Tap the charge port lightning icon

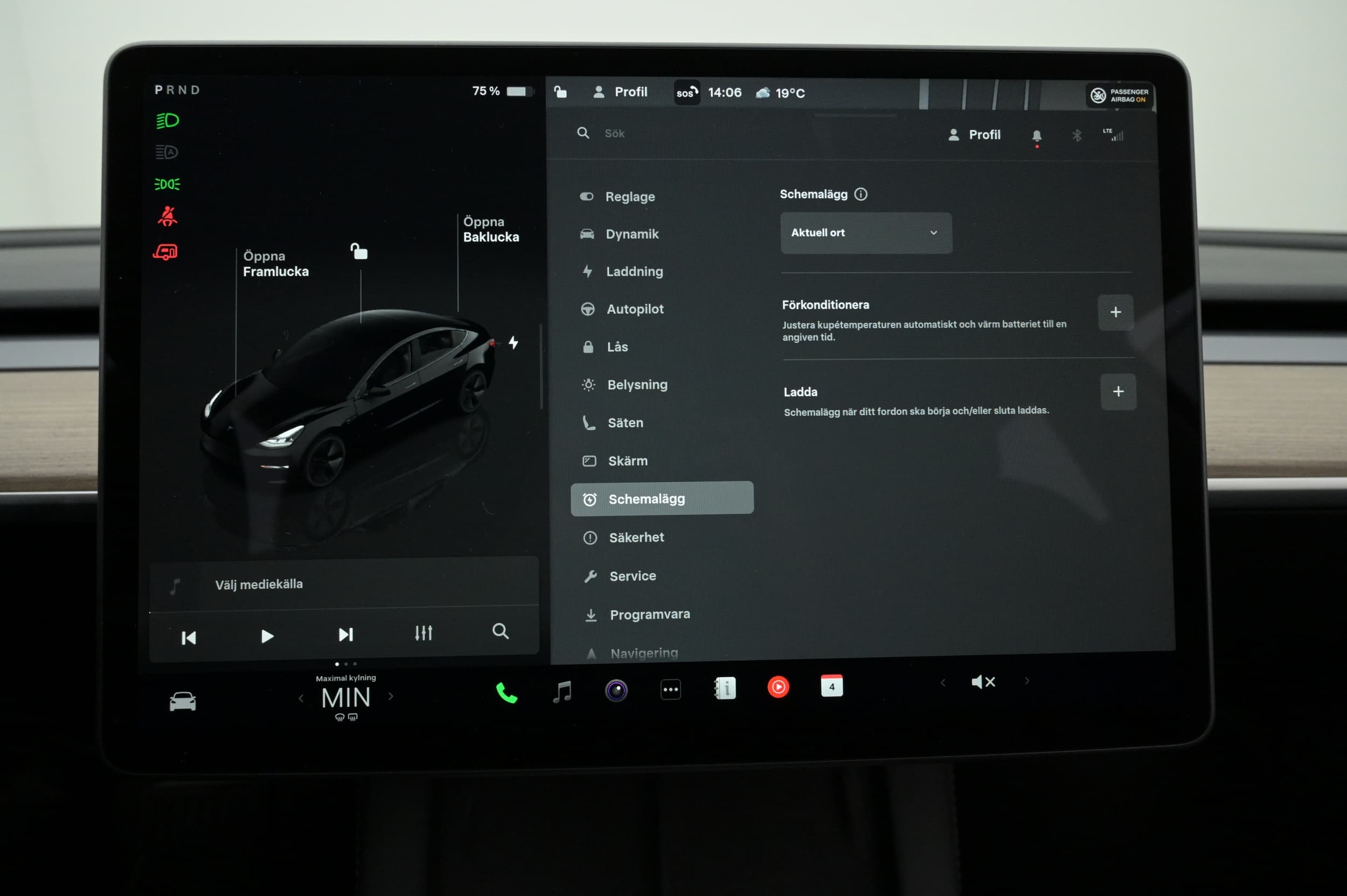tap(513, 342)
